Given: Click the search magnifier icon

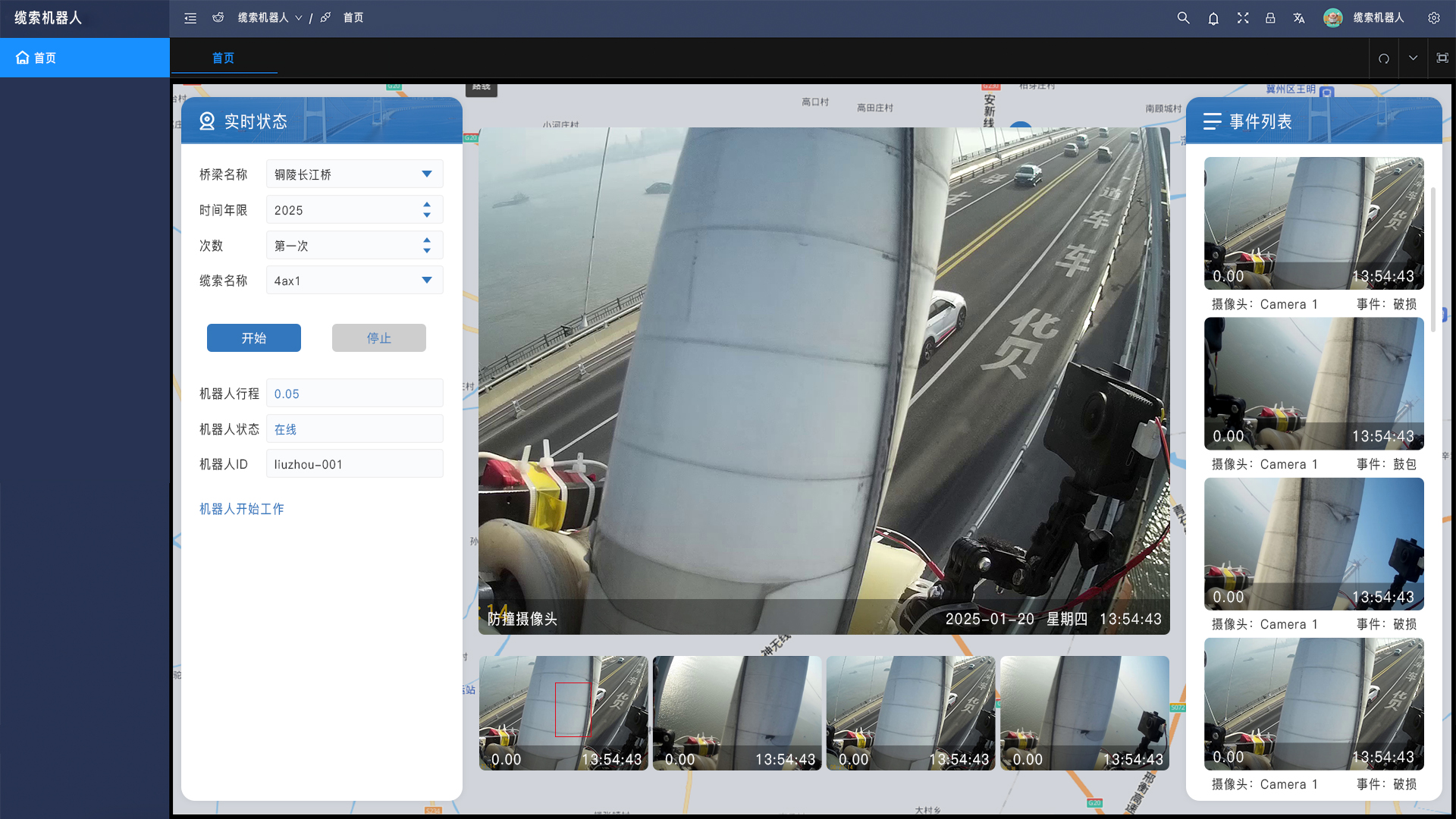Looking at the screenshot, I should point(1183,18).
